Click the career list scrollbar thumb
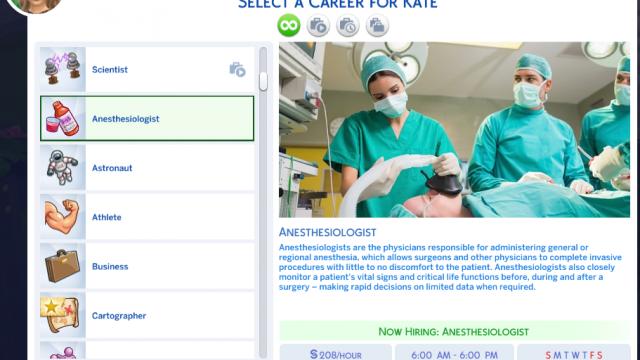 click(x=263, y=81)
